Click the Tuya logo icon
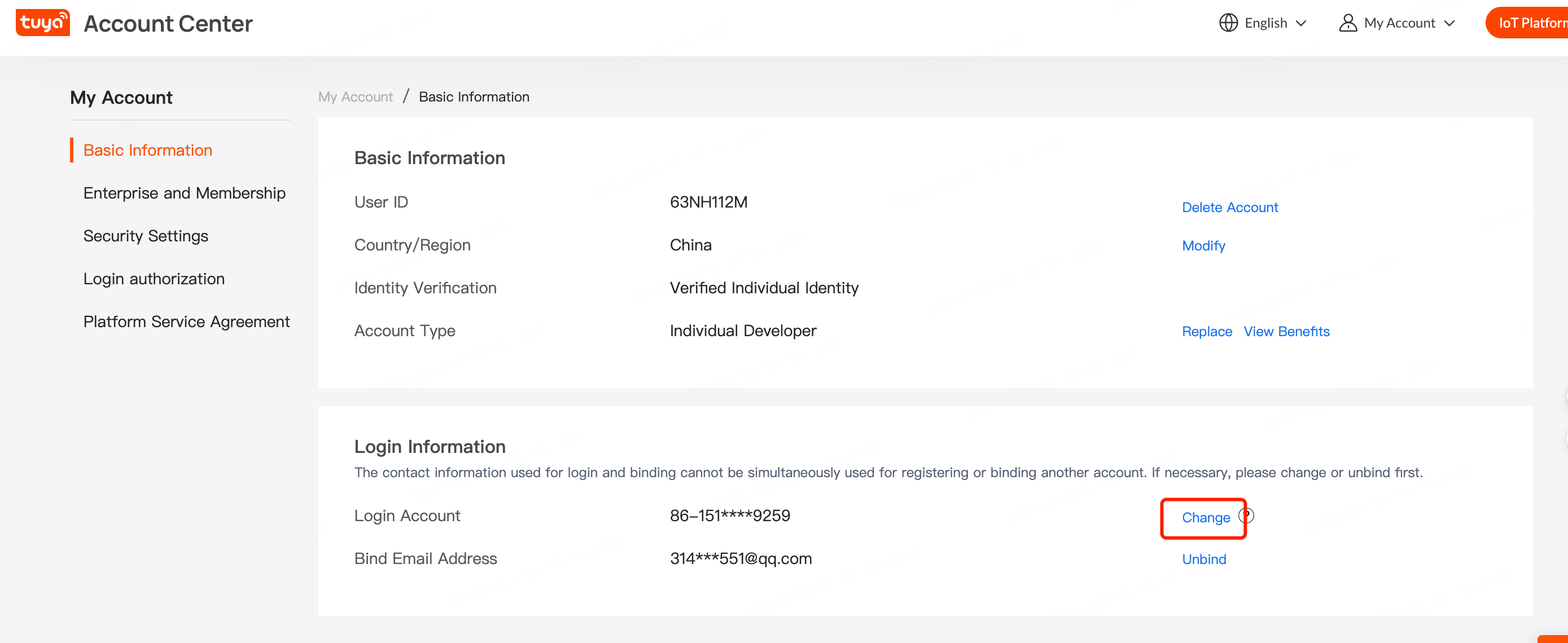 pyautogui.click(x=42, y=23)
